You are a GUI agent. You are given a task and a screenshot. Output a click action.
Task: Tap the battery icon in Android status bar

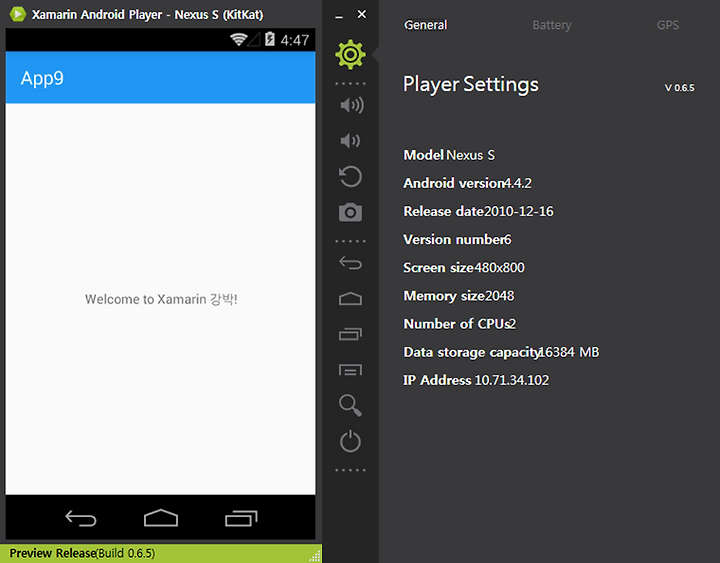click(x=270, y=39)
